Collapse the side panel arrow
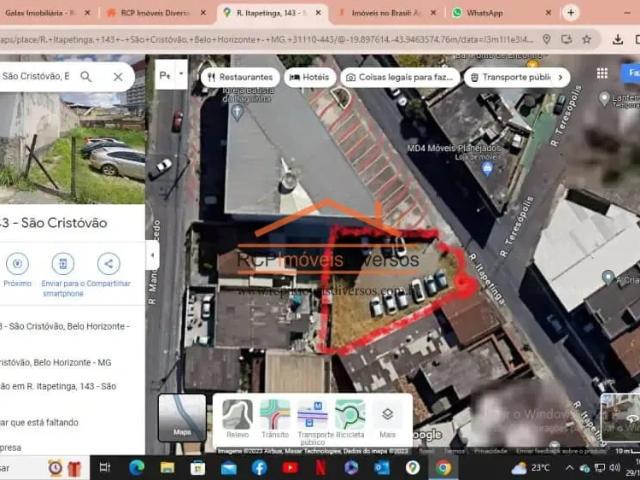 [152, 255]
